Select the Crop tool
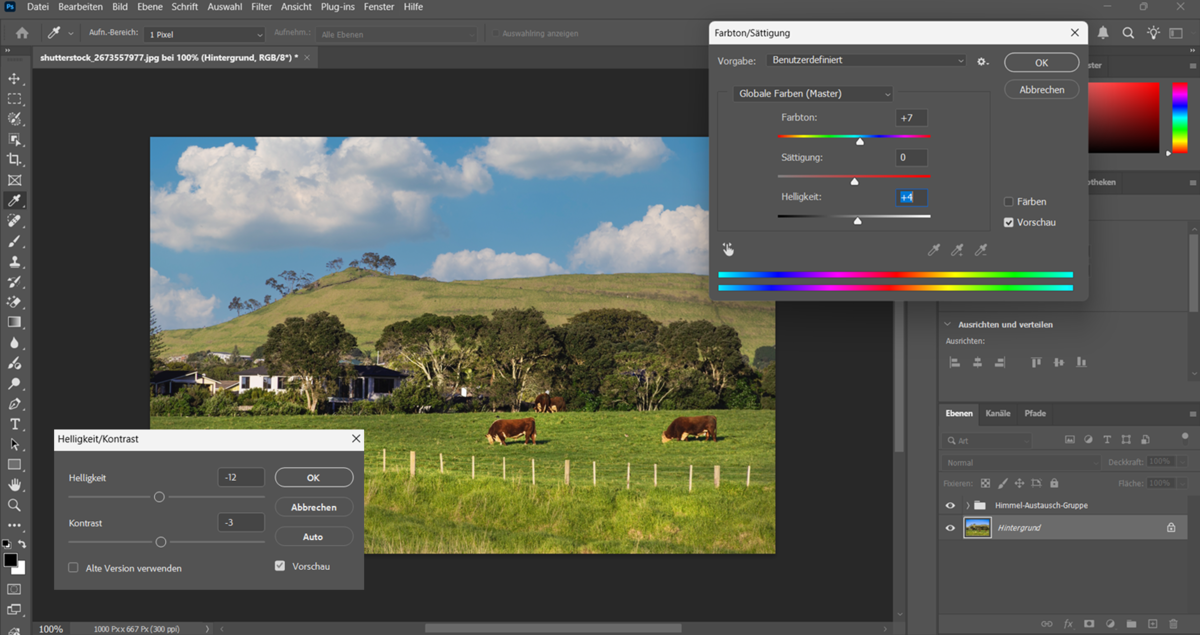Screen dimensions: 1200x635 (x=14, y=158)
